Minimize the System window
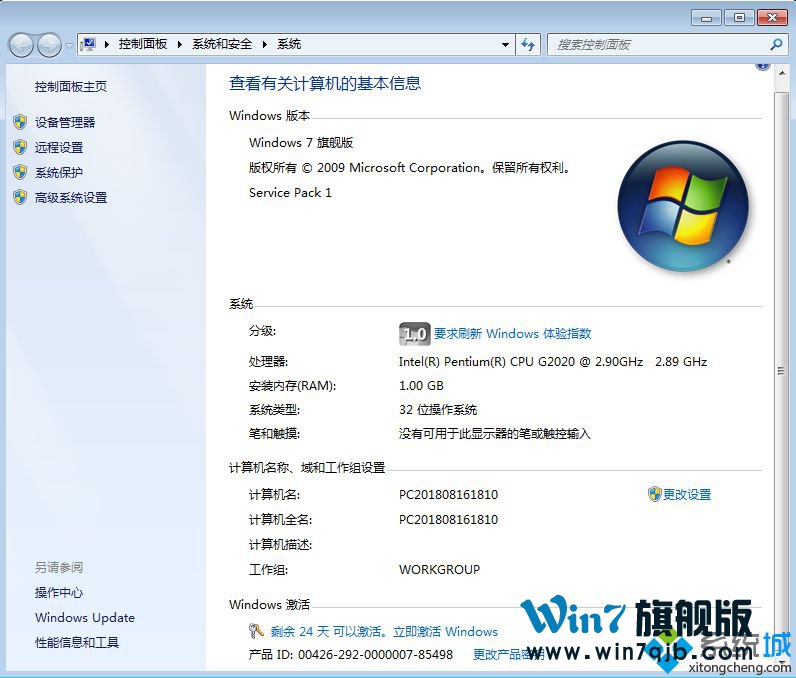 coord(706,18)
